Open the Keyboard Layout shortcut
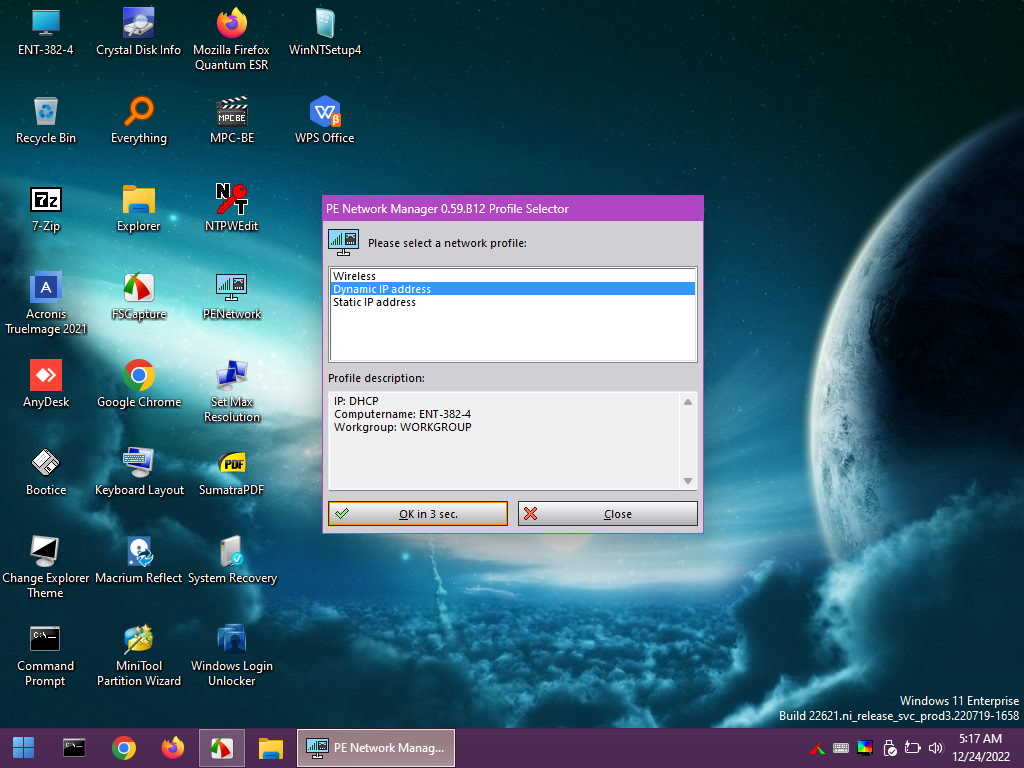 (x=138, y=472)
